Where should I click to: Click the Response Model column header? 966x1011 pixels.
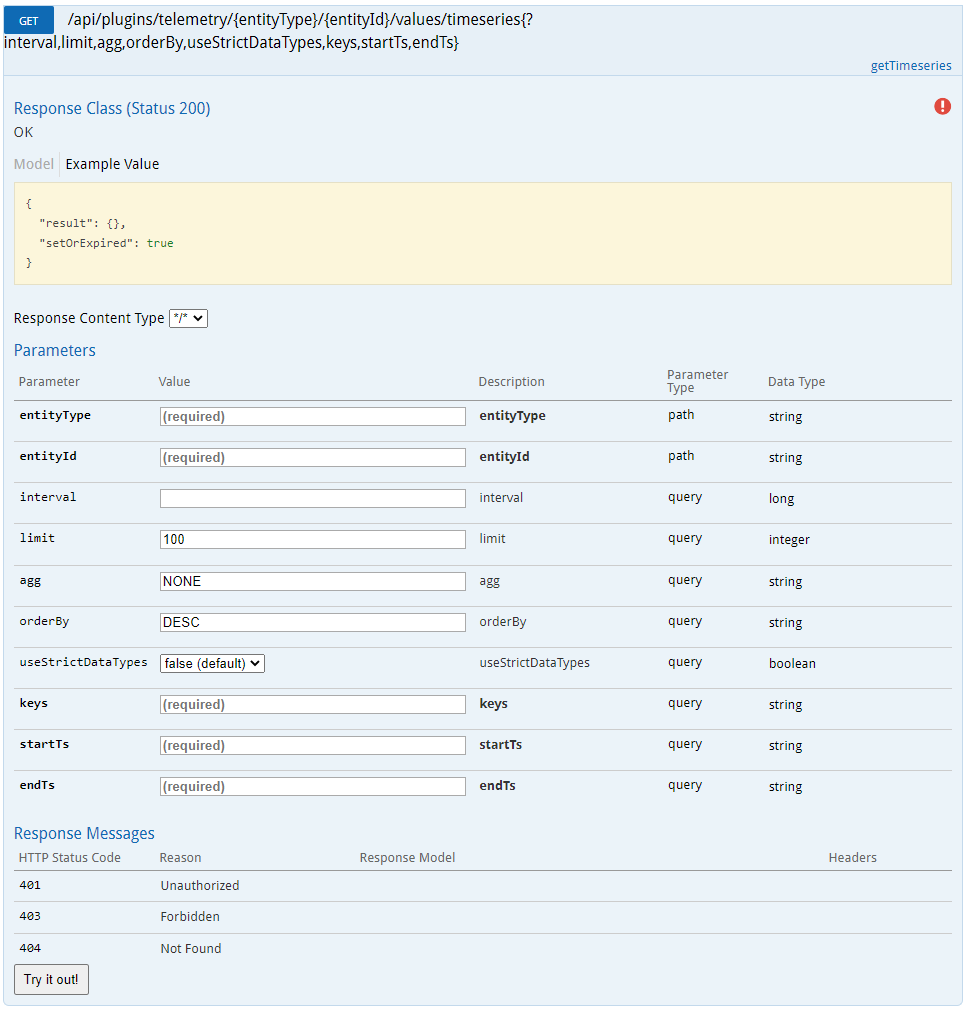click(x=407, y=858)
